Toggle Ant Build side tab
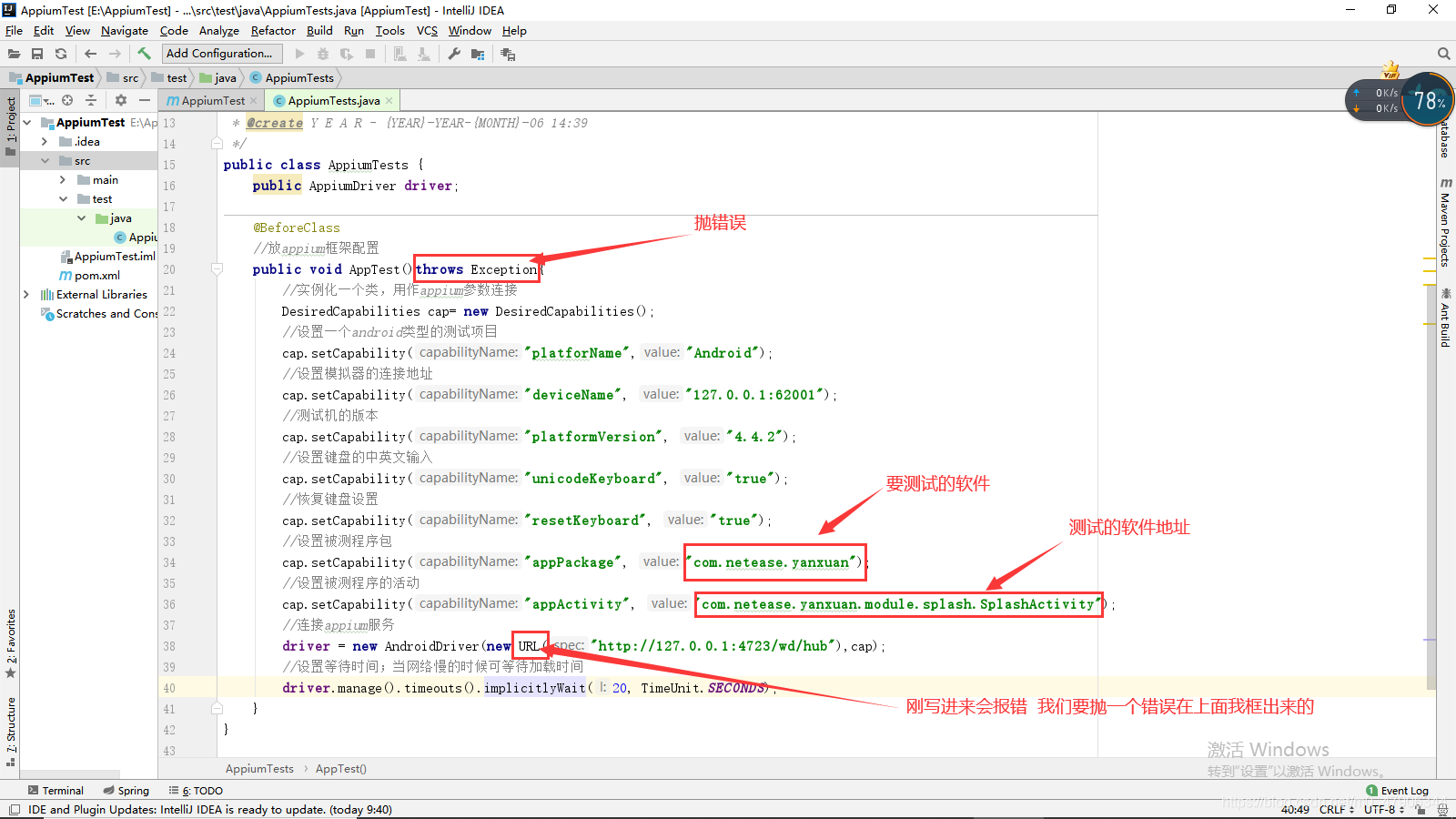 click(x=1445, y=318)
